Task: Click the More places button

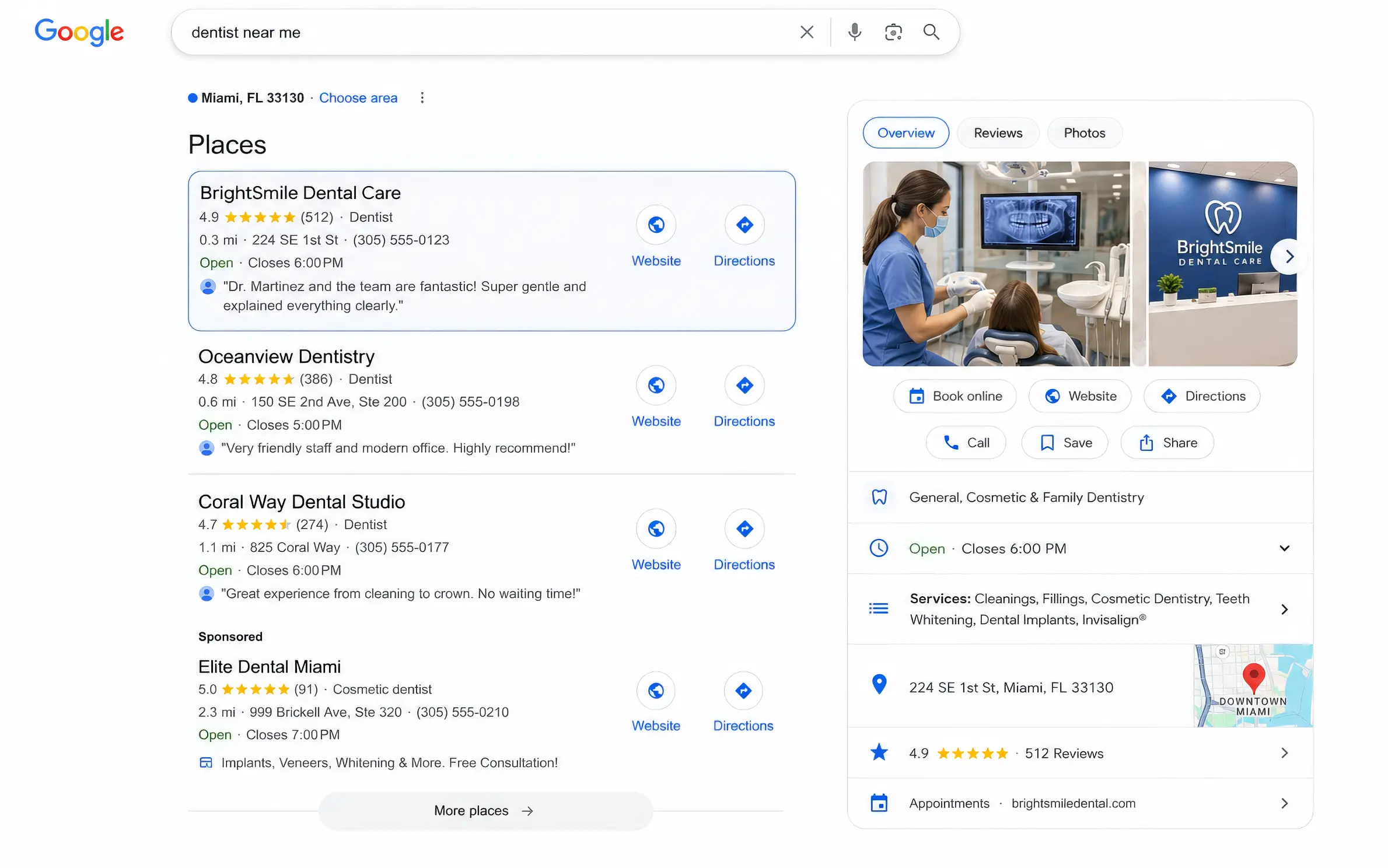Action: [x=485, y=811]
